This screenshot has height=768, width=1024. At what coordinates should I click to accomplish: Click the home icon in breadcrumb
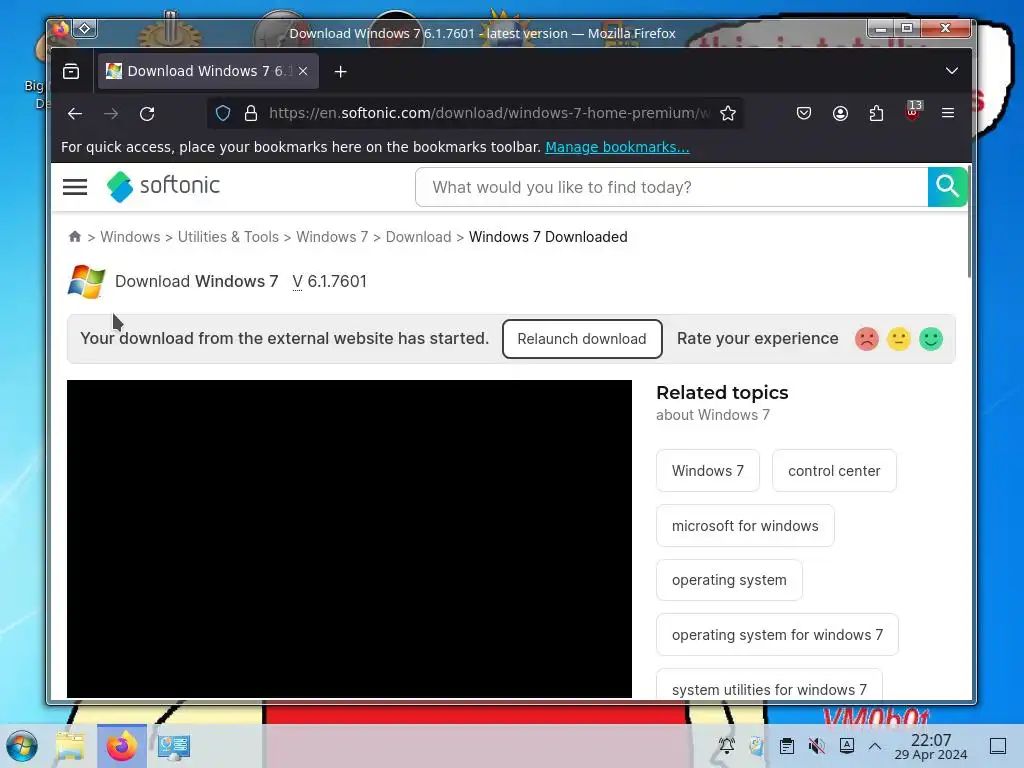tap(75, 236)
